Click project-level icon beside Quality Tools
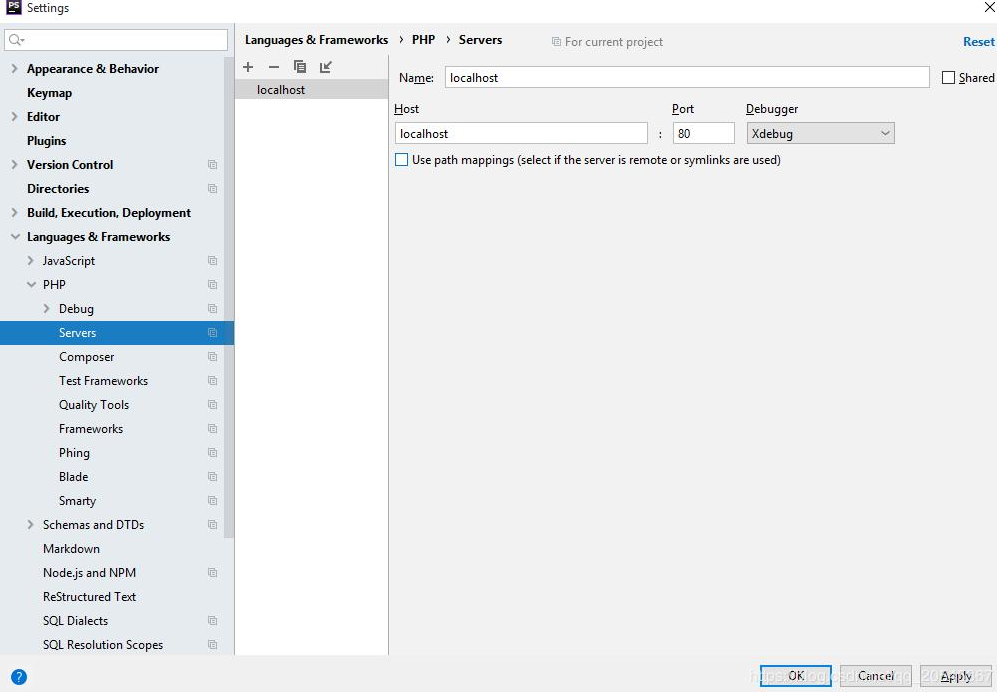The image size is (997, 692). pyautogui.click(x=212, y=405)
